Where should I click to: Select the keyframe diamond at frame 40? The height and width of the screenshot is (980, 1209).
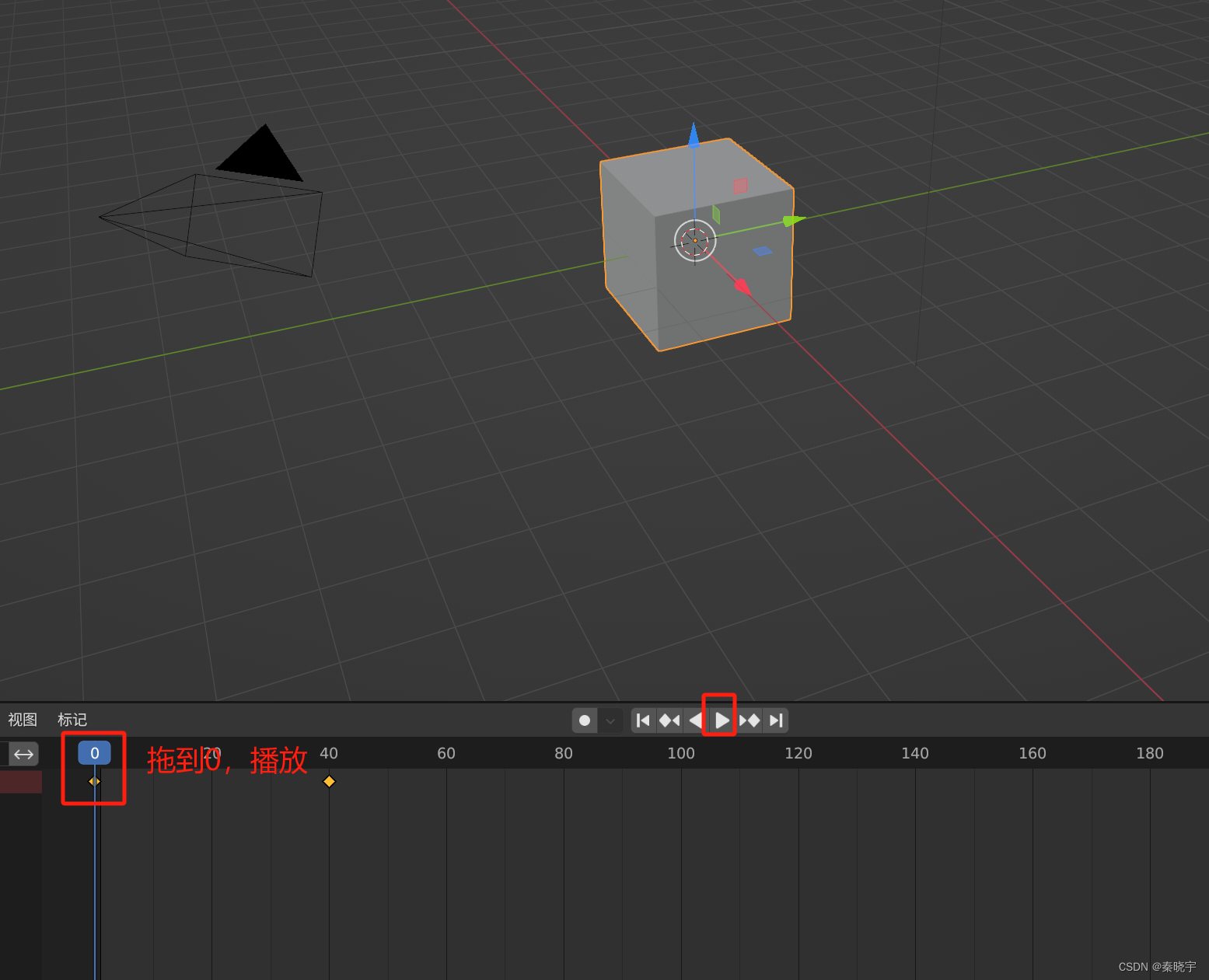coord(329,781)
